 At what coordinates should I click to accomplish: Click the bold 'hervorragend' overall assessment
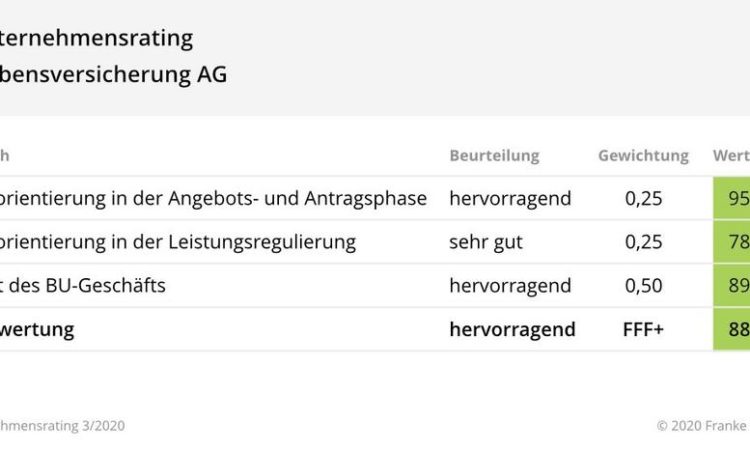(x=512, y=329)
